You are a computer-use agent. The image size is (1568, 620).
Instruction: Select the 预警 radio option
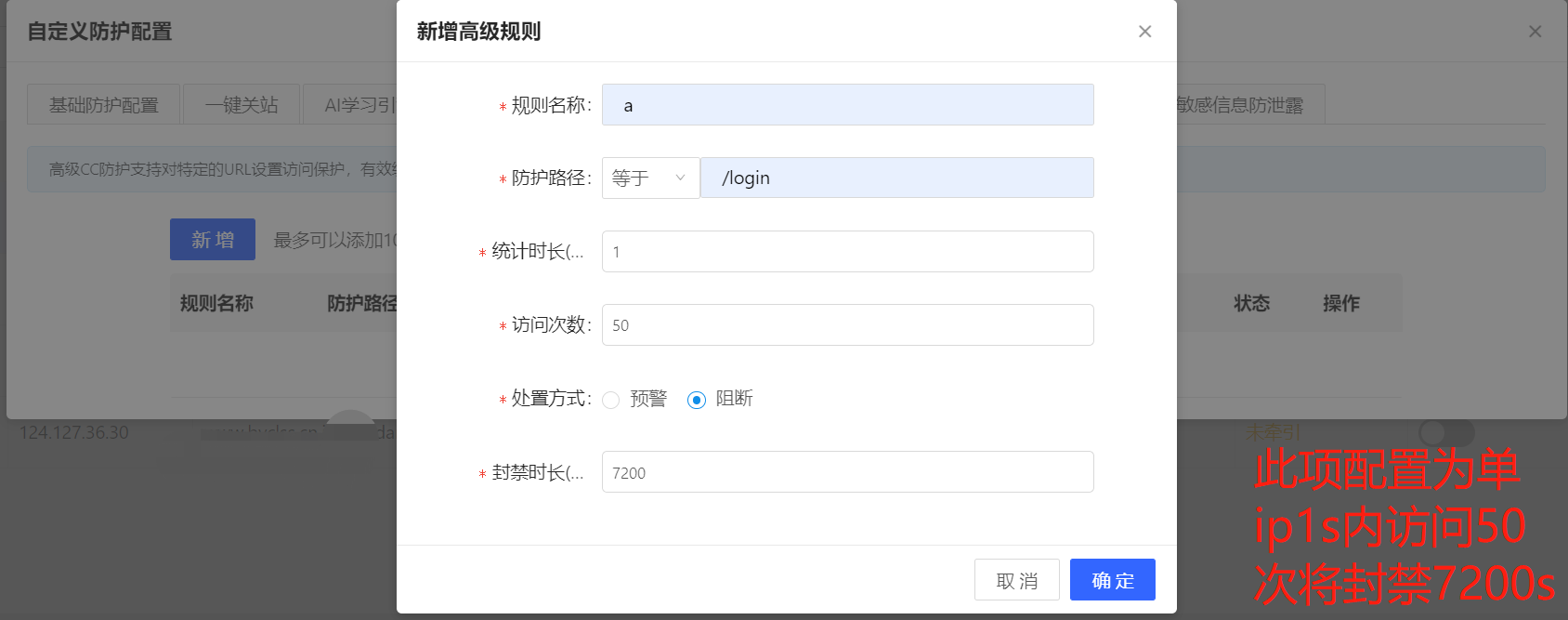coord(611,400)
